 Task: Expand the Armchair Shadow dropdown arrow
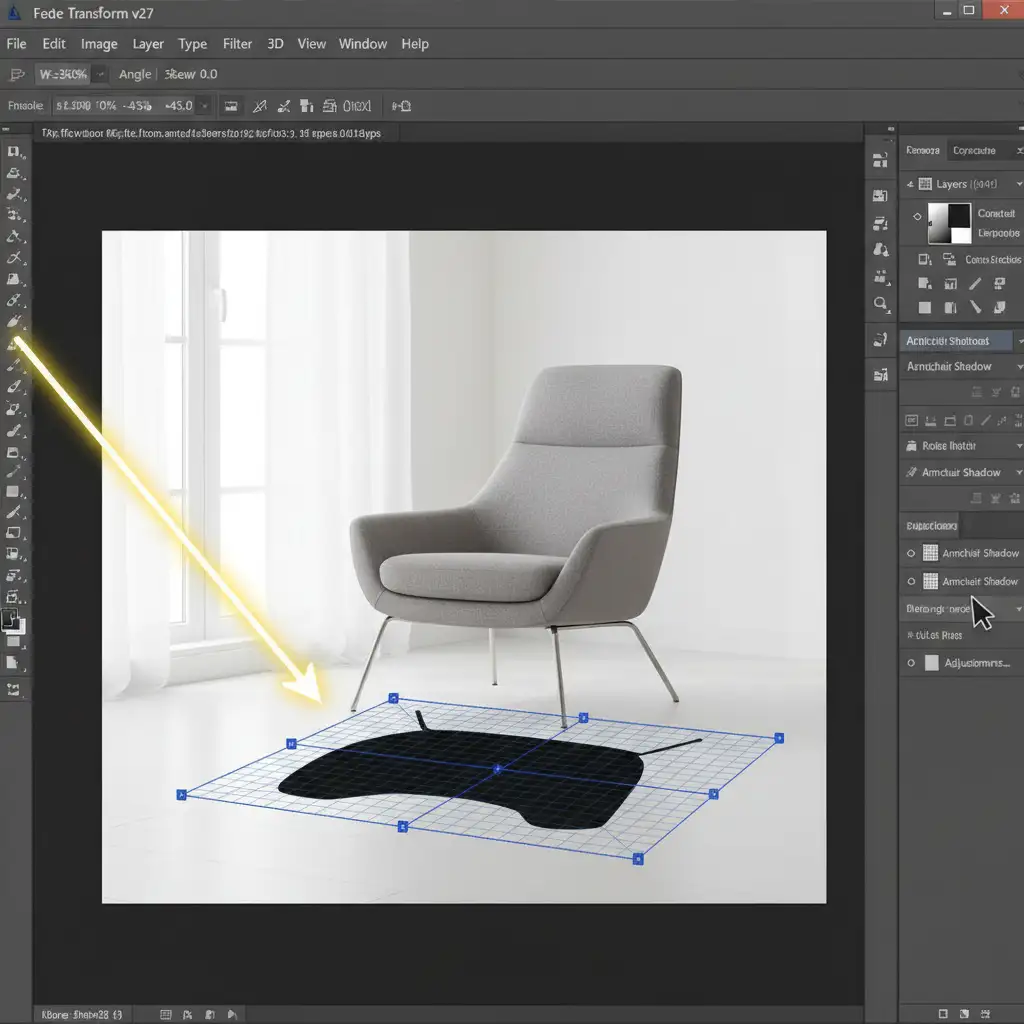(x=1018, y=367)
